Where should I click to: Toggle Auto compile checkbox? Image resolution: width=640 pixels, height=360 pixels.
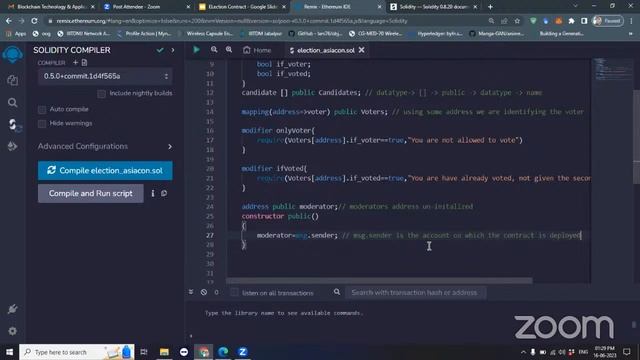tap(42, 109)
